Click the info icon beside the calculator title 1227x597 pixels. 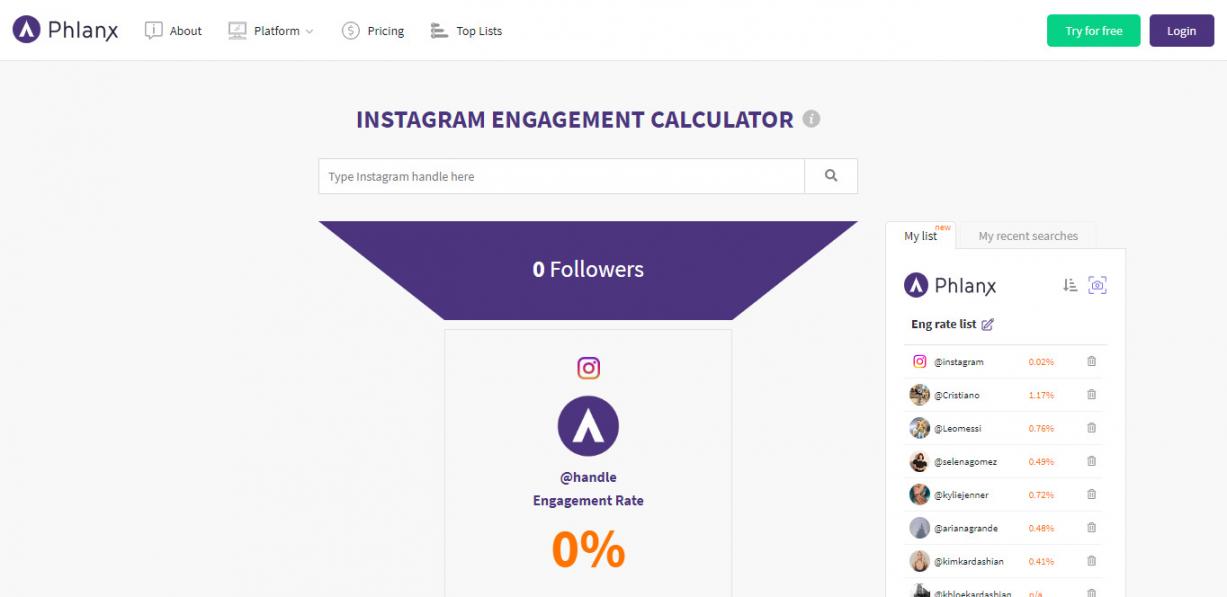tap(812, 119)
